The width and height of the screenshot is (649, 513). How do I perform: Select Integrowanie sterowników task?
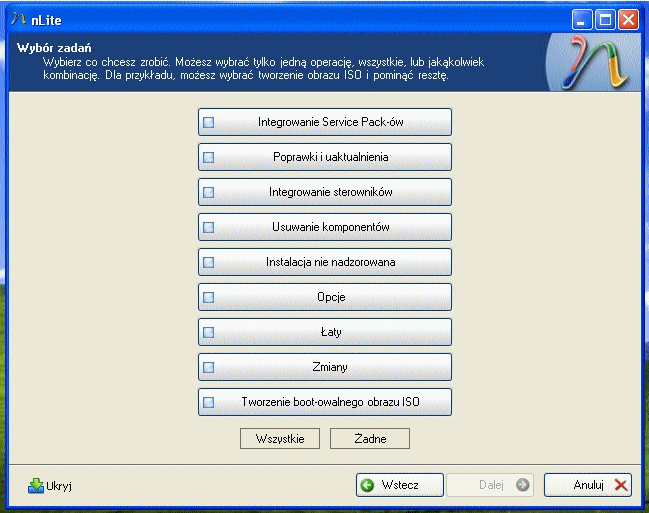coord(324,192)
